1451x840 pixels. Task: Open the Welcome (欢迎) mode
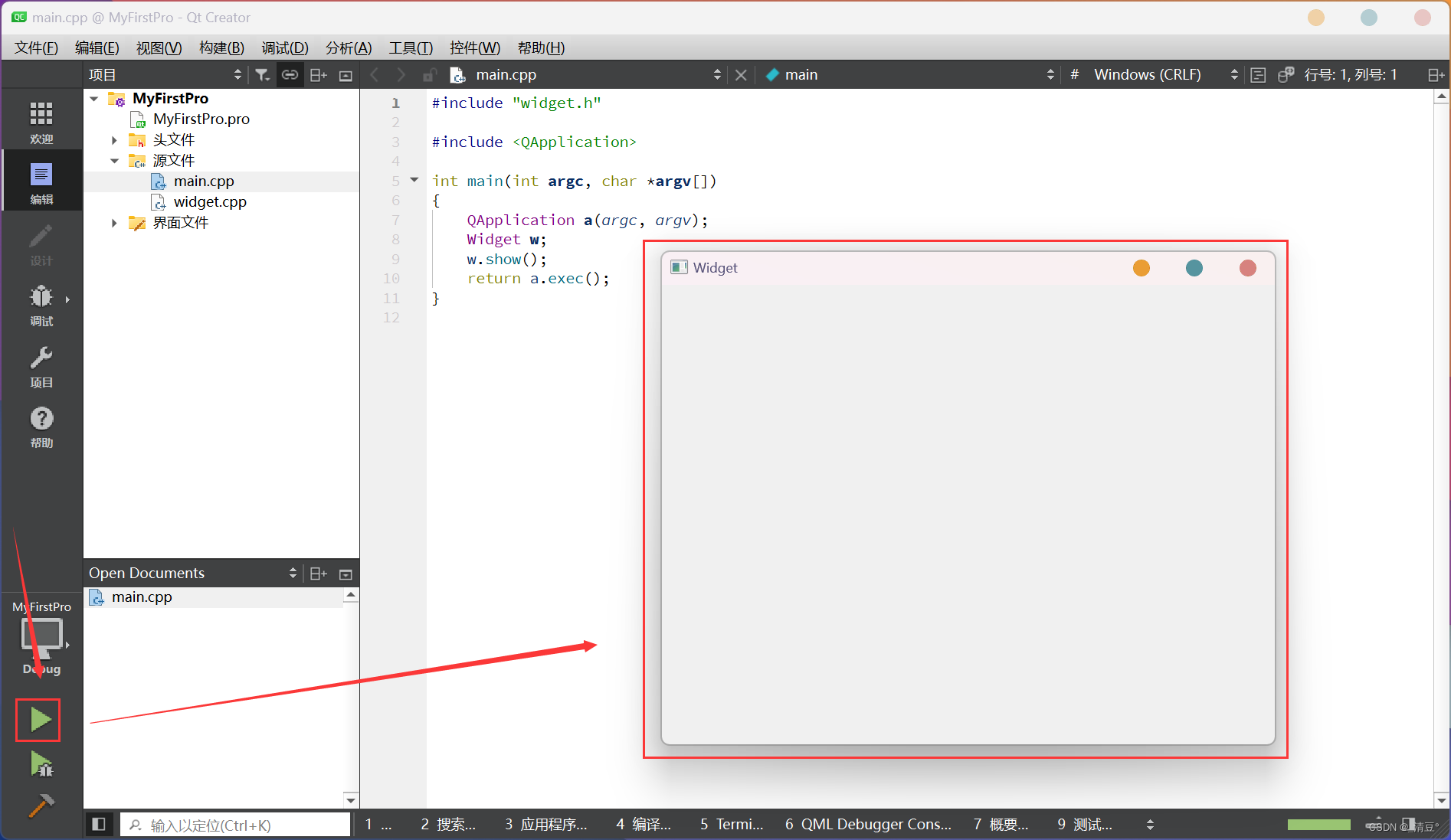coord(41,121)
